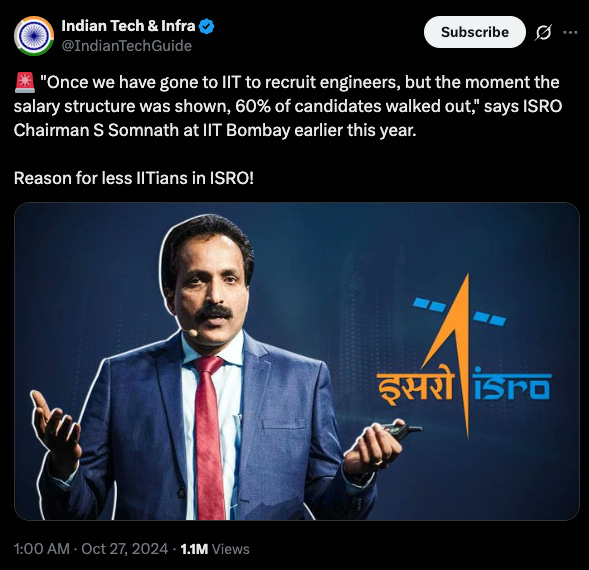The width and height of the screenshot is (589, 570).
Task: Open the @IndianTechGuide handle link
Action: coord(127,46)
